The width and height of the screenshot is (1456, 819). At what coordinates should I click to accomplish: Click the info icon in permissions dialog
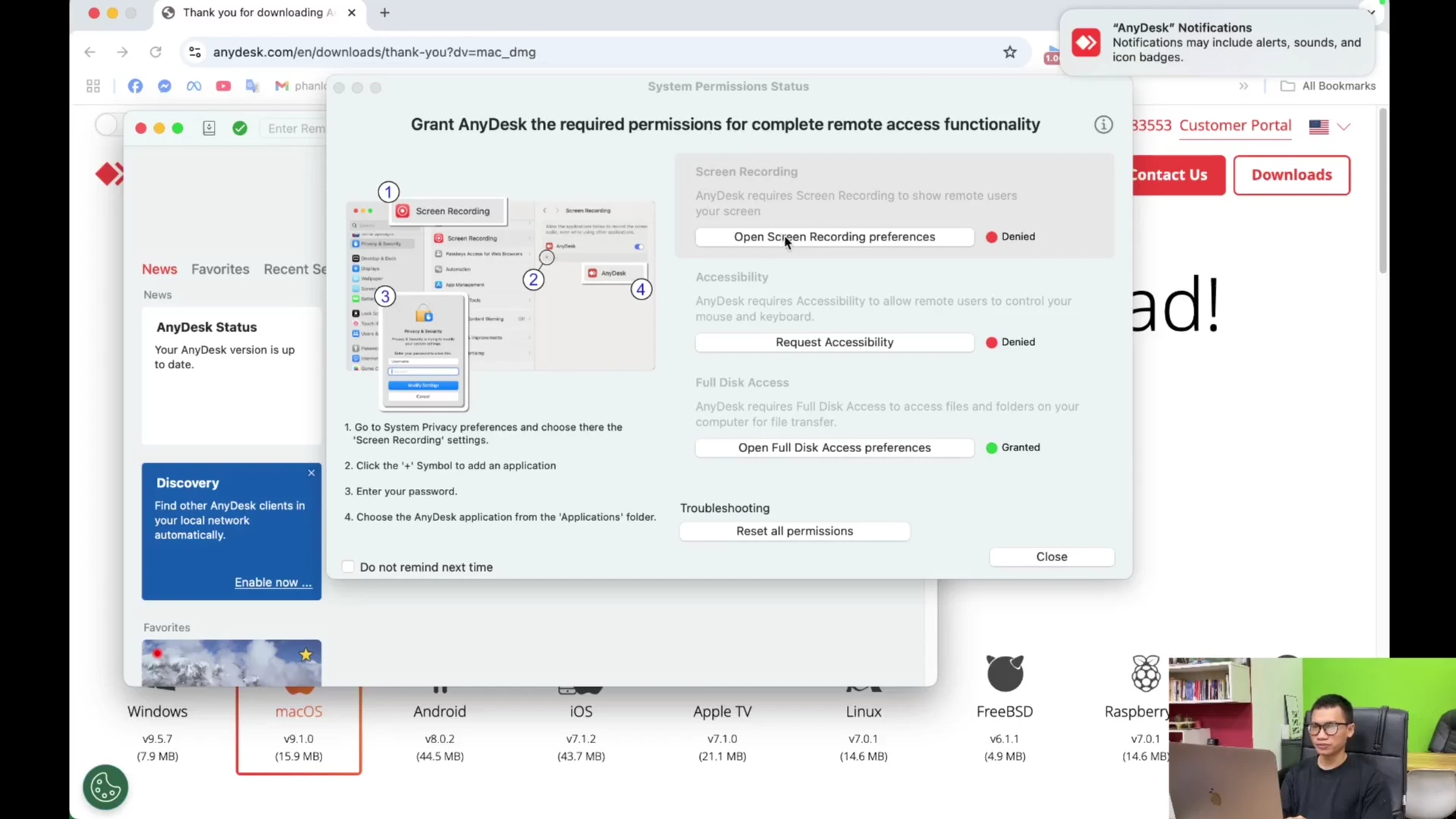[1103, 124]
